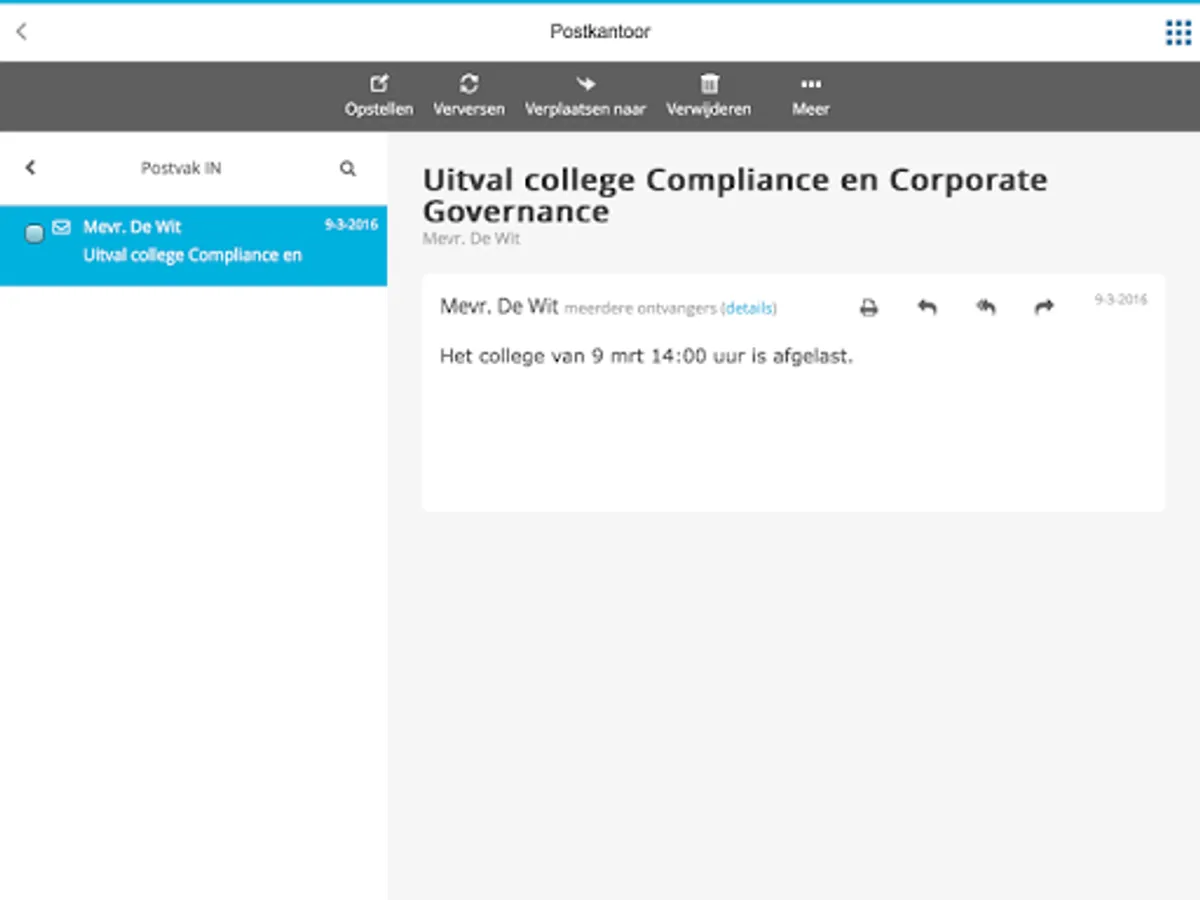1200x900 pixels.
Task: Click sender name Mevr. De Wit in message header
Action: click(x=499, y=307)
